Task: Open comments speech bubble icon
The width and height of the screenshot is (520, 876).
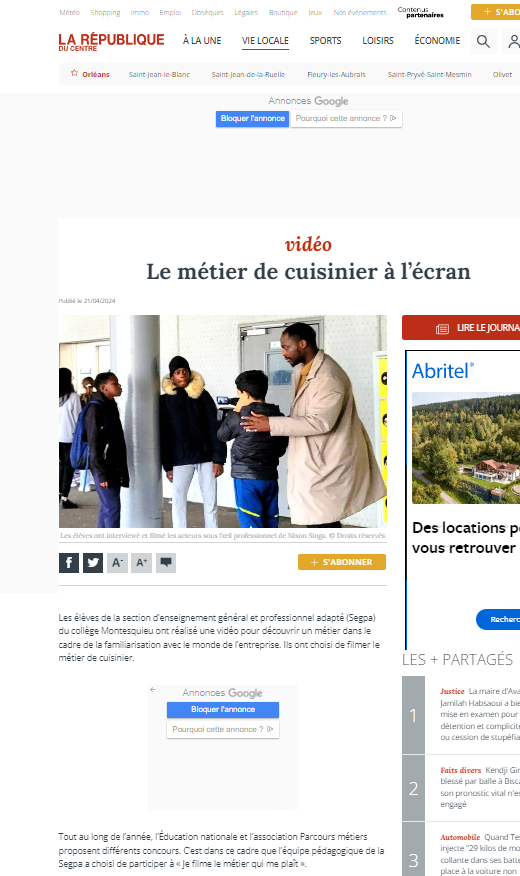Action: [166, 563]
